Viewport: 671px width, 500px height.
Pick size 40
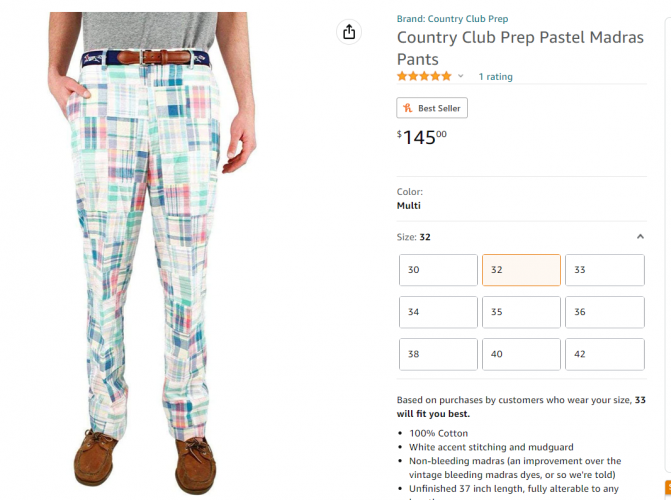[x=521, y=354]
